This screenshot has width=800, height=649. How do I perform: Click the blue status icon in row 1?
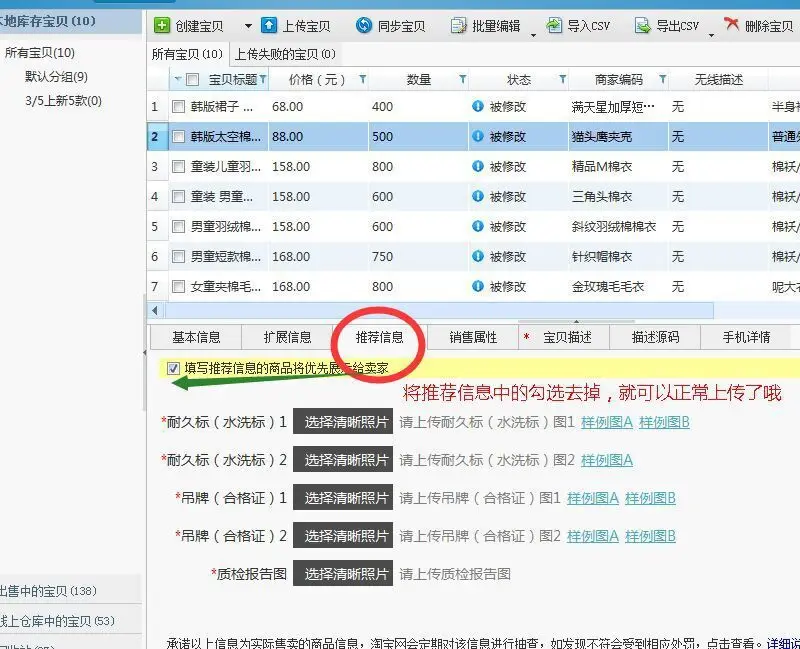(478, 106)
